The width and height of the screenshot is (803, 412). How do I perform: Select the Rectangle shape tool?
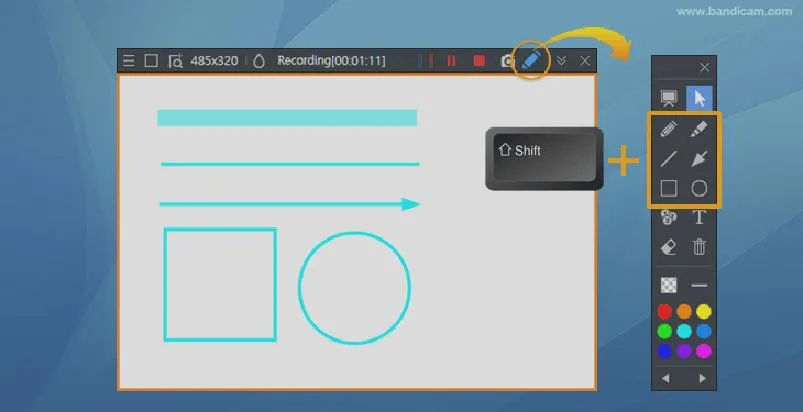pyautogui.click(x=668, y=188)
